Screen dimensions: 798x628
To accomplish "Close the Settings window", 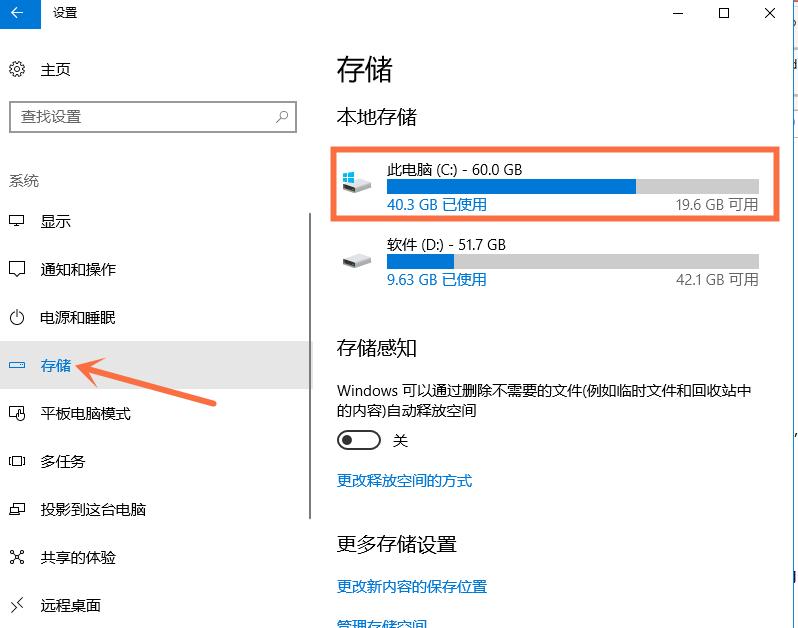I will pyautogui.click(x=770, y=13).
